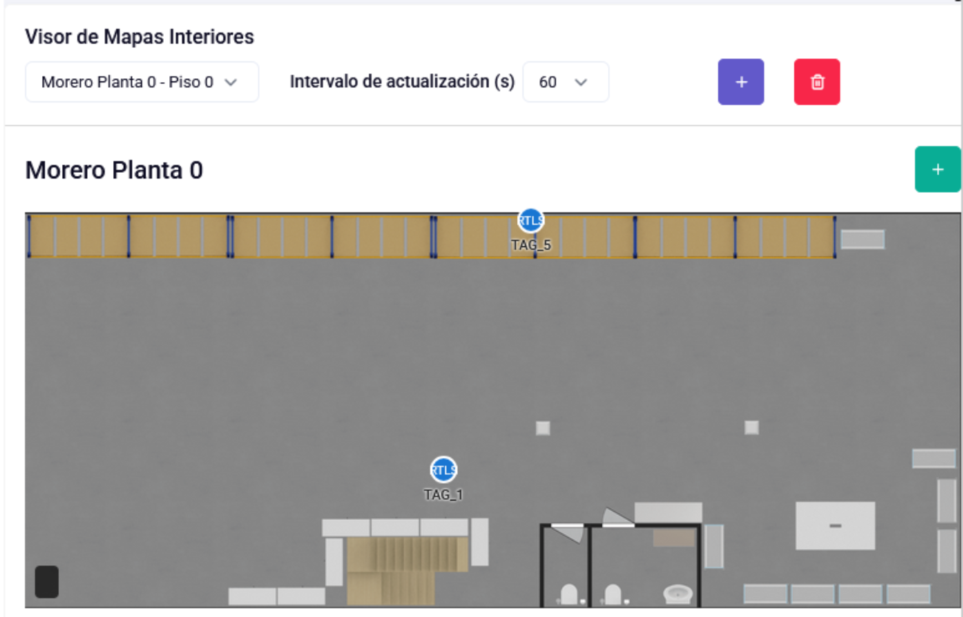Click the purple plus add button
Screen dimensions: 963x617
pyautogui.click(x=741, y=82)
